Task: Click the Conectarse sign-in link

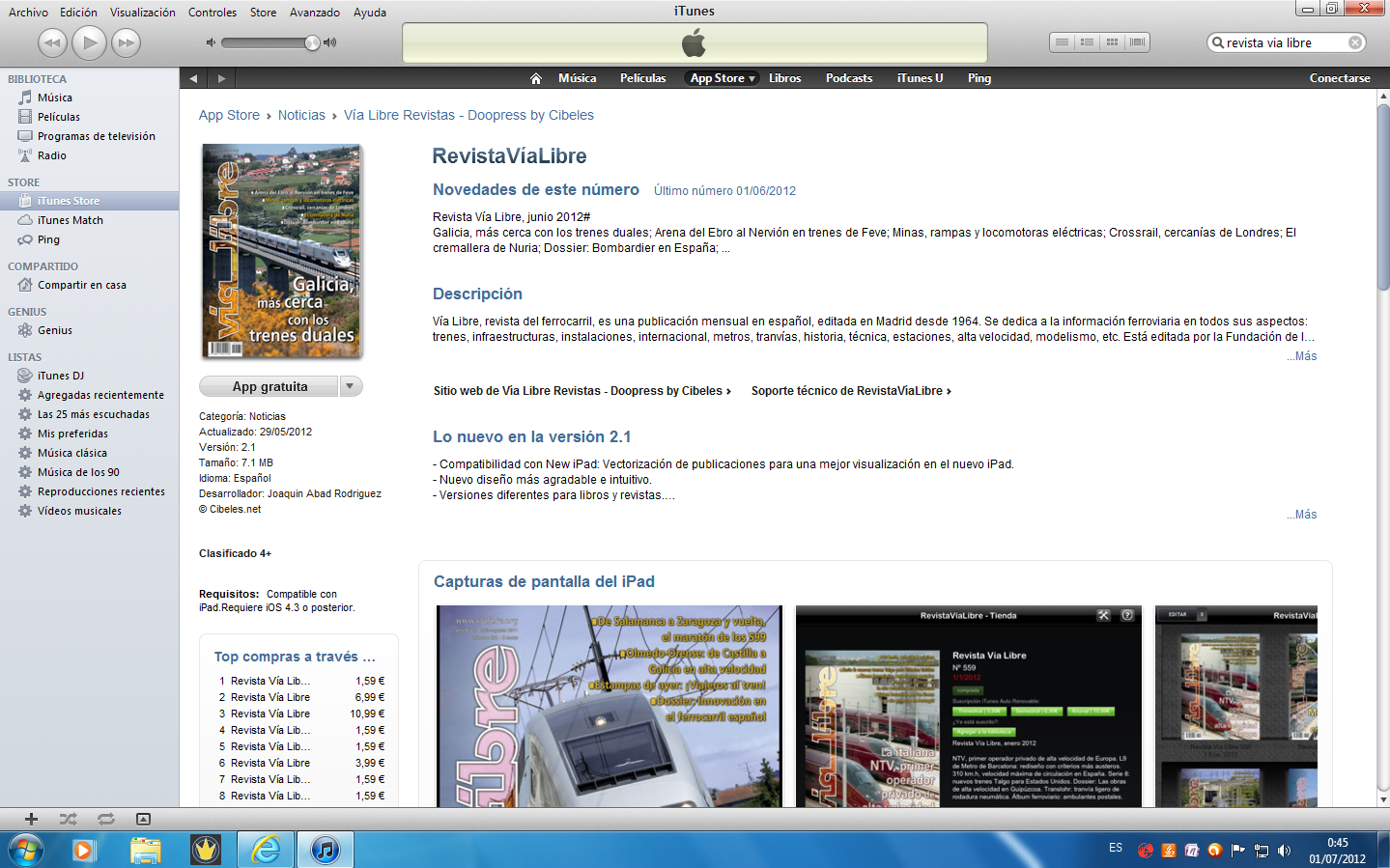Action: tap(1339, 78)
